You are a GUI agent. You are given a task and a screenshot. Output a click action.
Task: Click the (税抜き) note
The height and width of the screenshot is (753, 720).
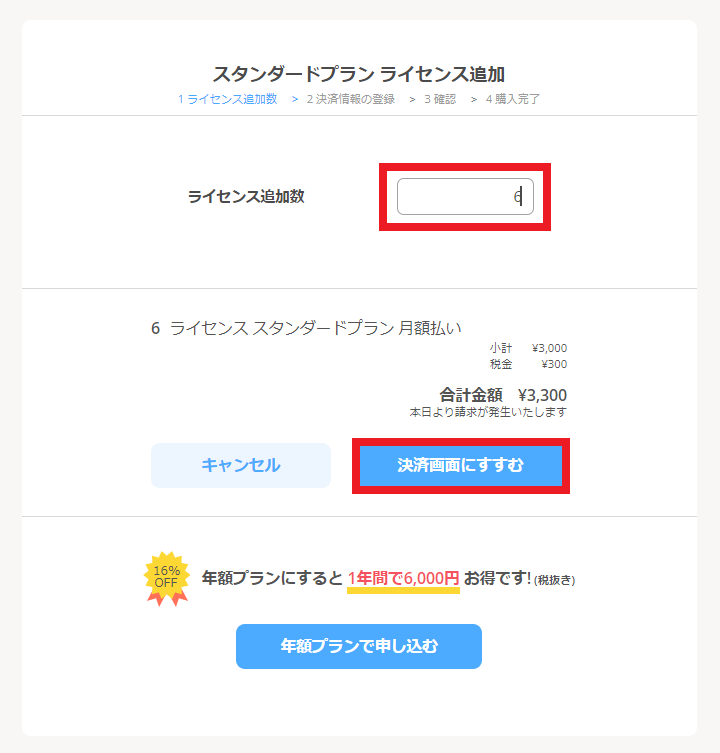[554, 580]
